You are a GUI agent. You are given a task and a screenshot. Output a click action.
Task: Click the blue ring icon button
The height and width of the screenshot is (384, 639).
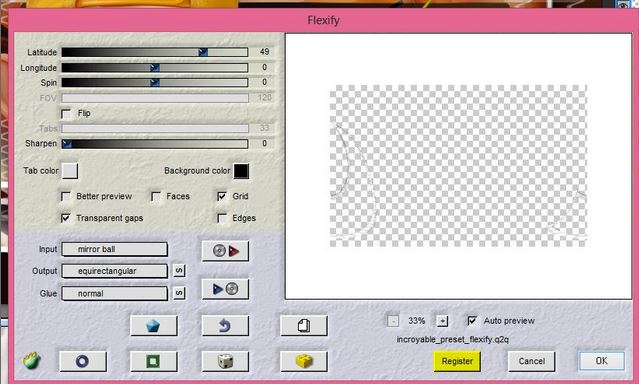tap(83, 361)
